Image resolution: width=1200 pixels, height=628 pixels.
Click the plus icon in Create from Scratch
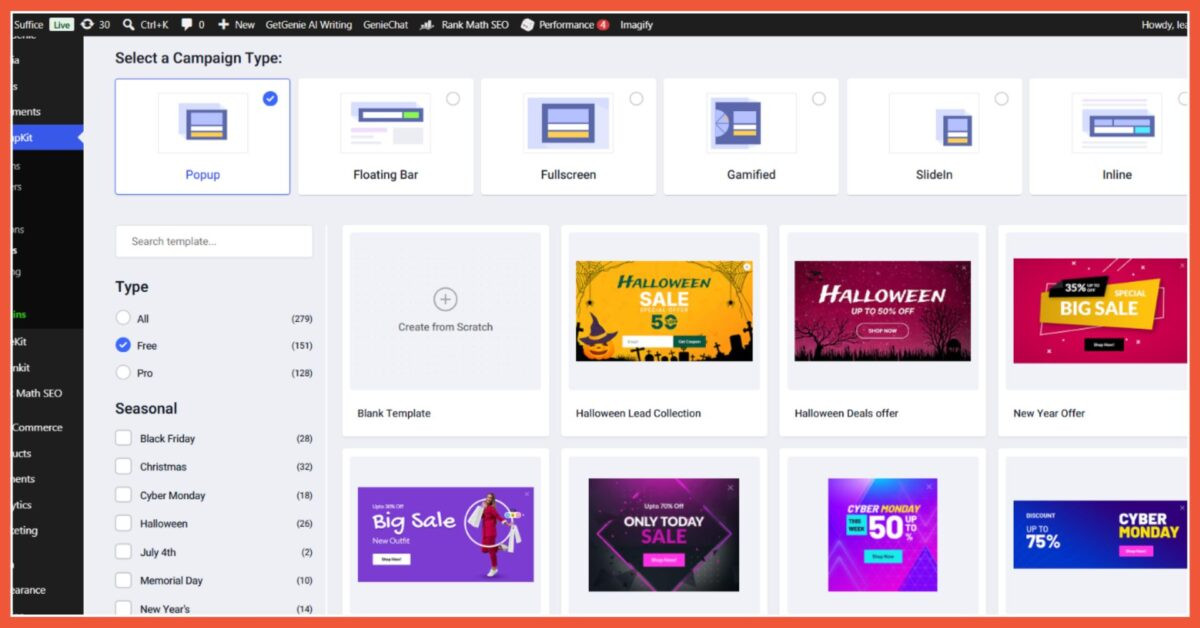(x=445, y=299)
